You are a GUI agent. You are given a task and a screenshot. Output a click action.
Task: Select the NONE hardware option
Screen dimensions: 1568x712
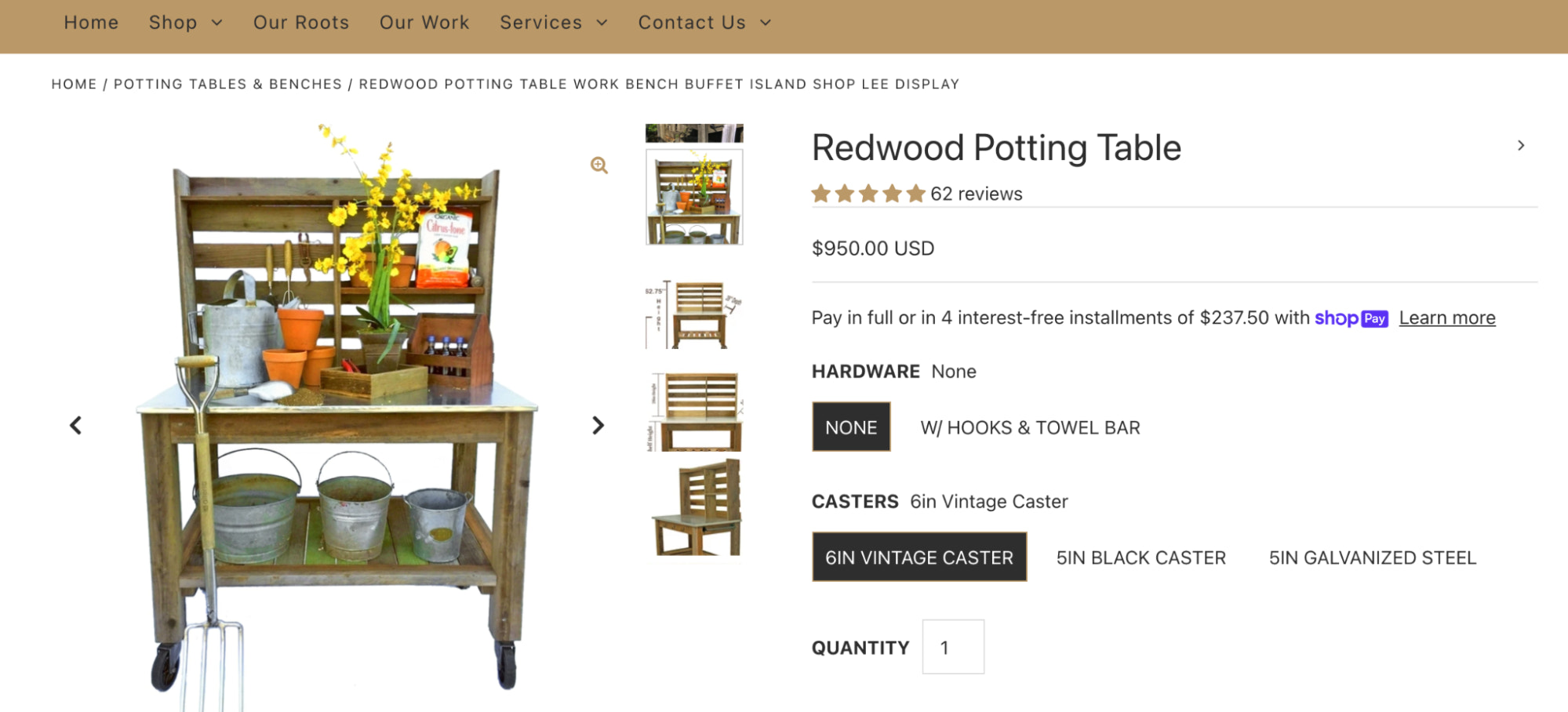tap(851, 427)
